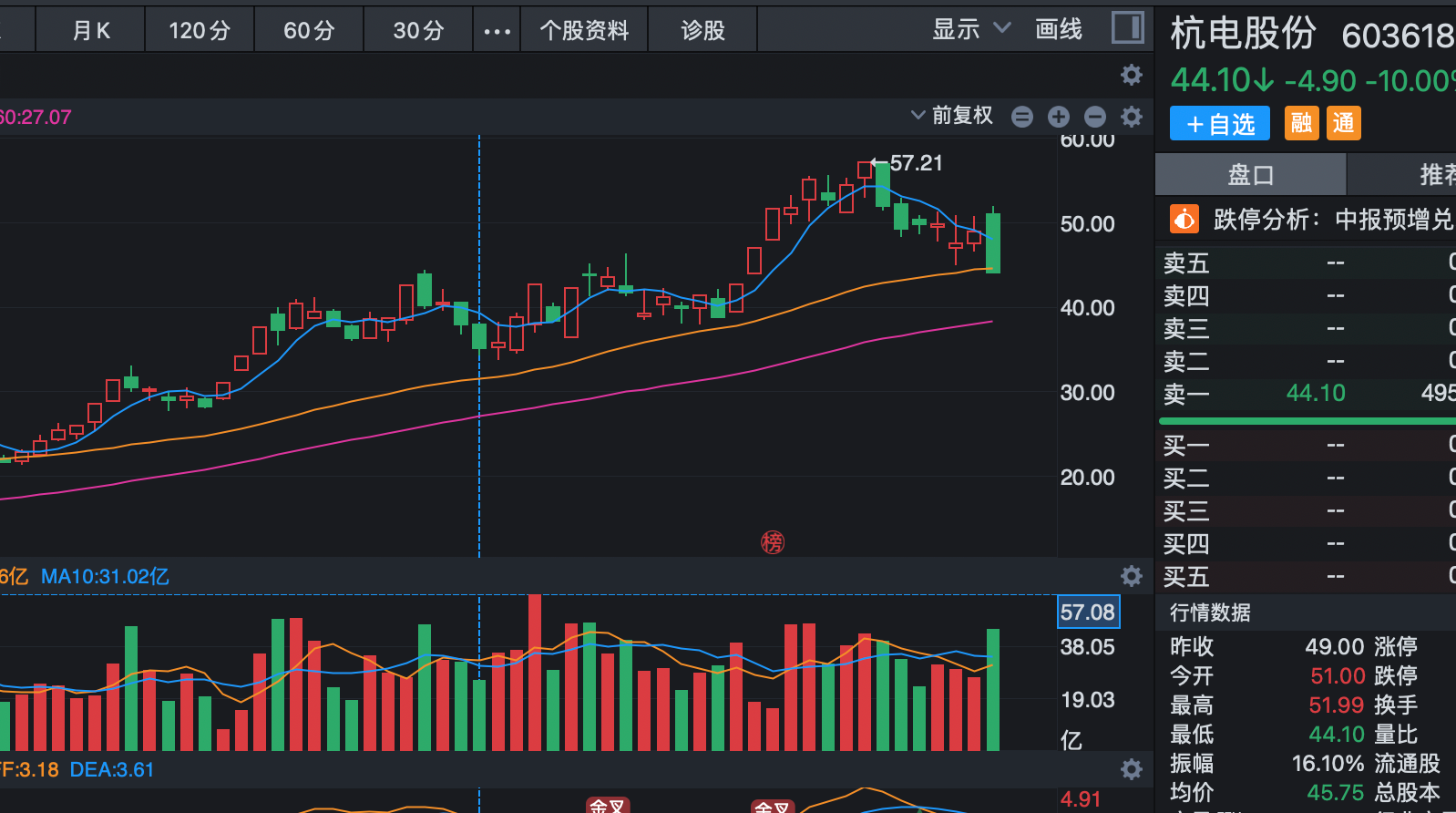Click the green bid-ask ratio bar
Viewport: 1456px width, 813px height.
click(1307, 421)
